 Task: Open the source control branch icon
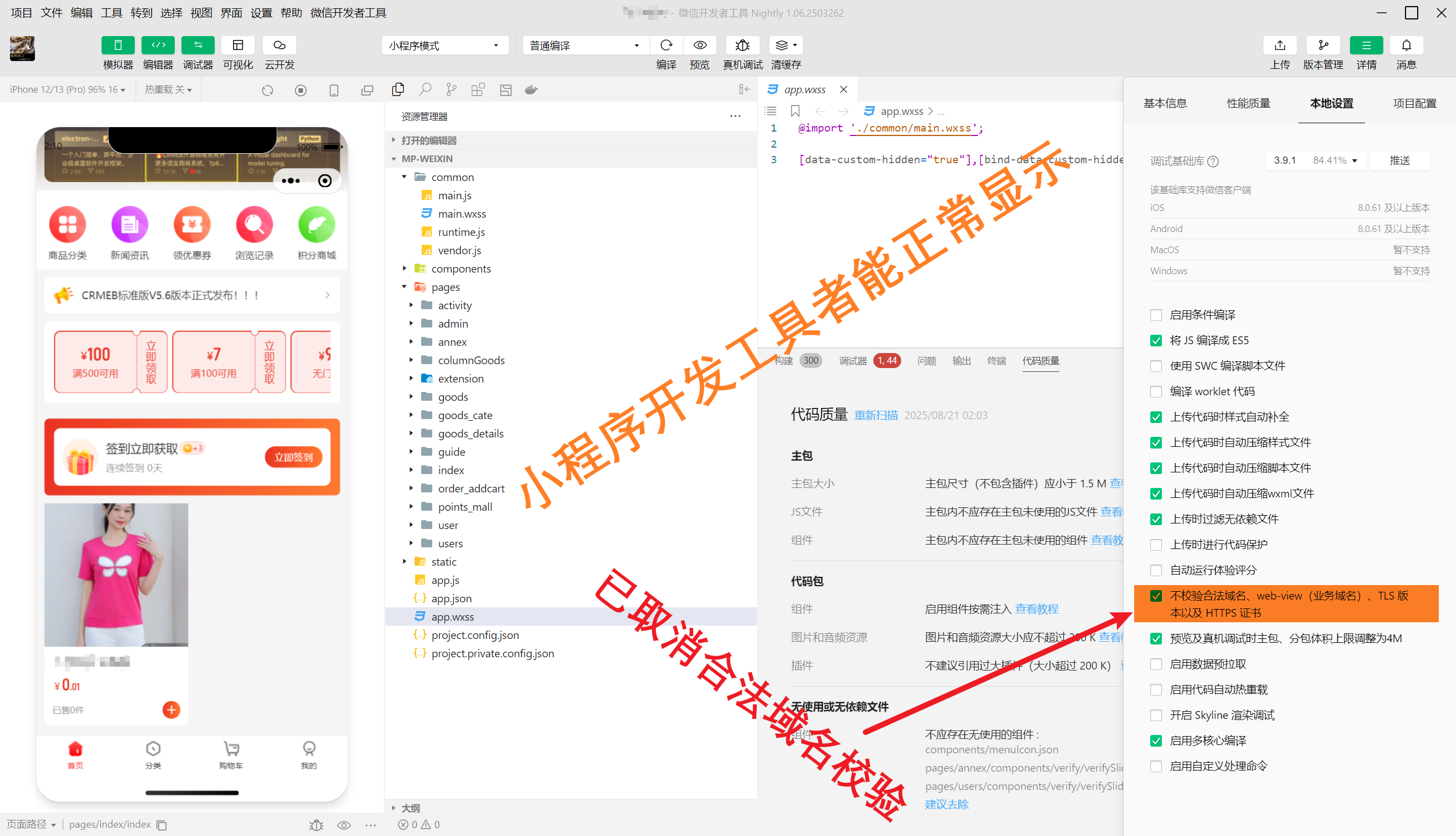pyautogui.click(x=452, y=89)
